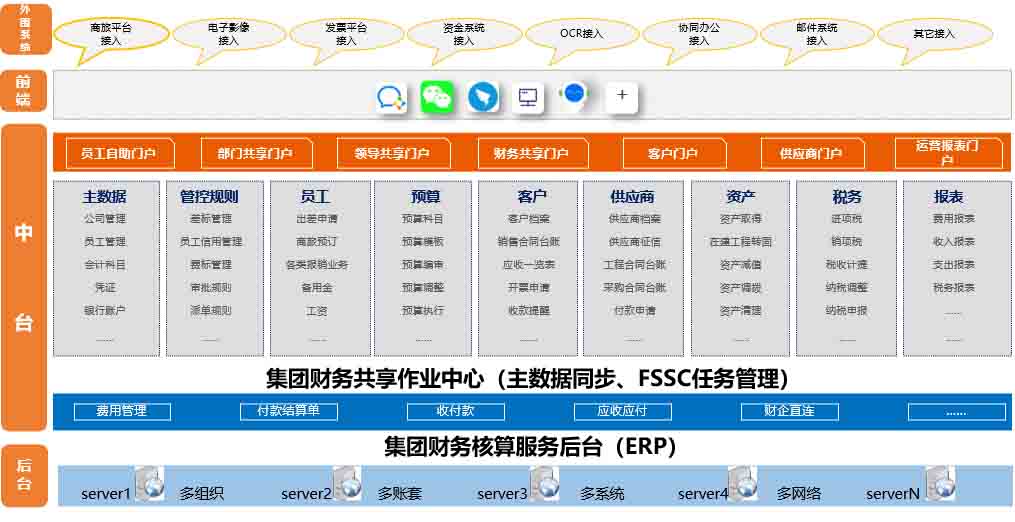
Task: Click the serverN icon
Action: click(x=941, y=485)
